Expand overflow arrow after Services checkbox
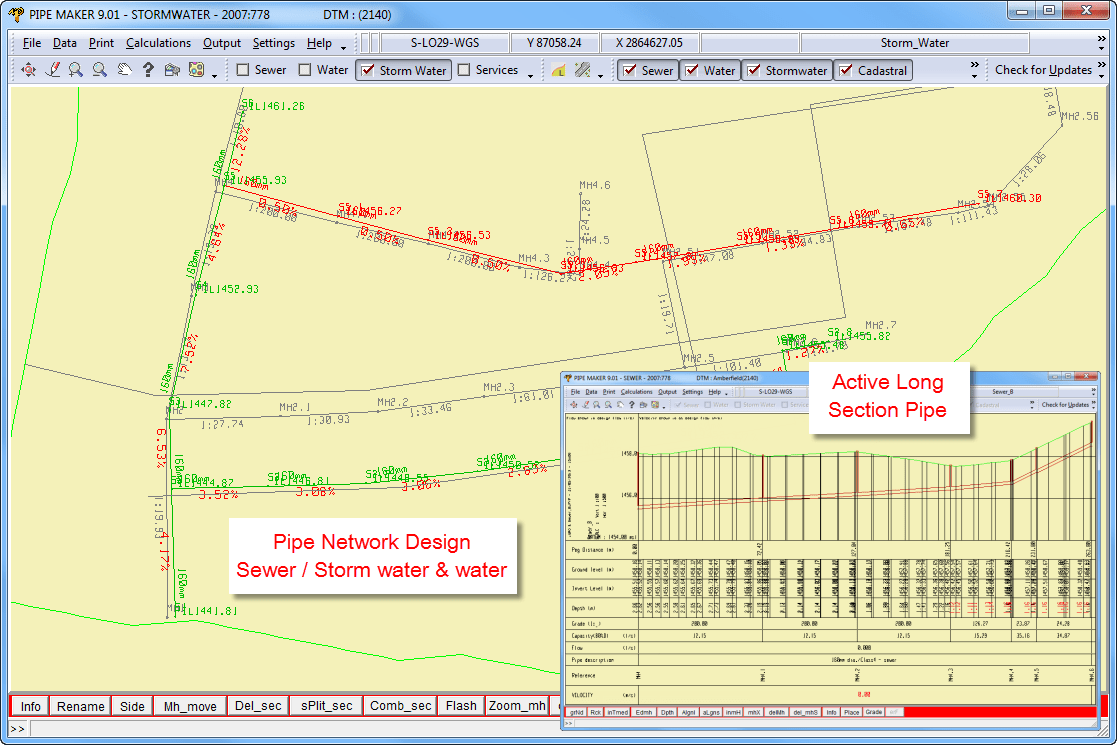The width and height of the screenshot is (1117, 745). (530, 75)
